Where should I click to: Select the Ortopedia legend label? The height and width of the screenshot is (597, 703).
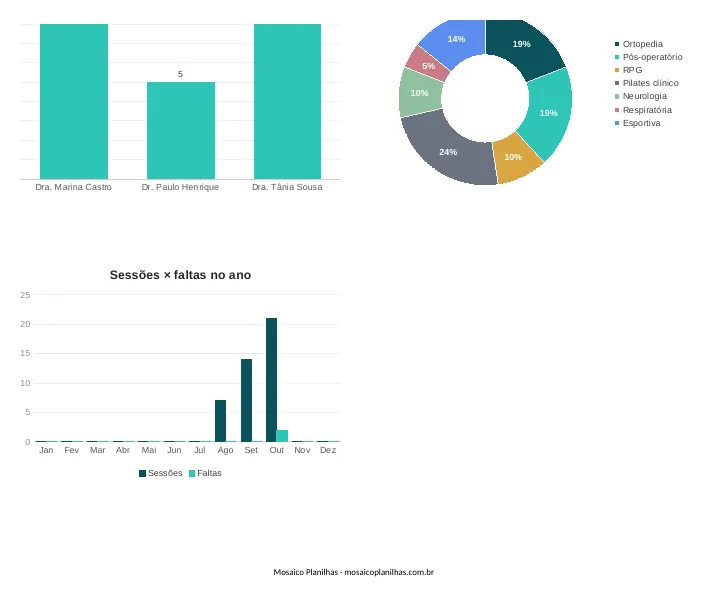click(x=642, y=44)
